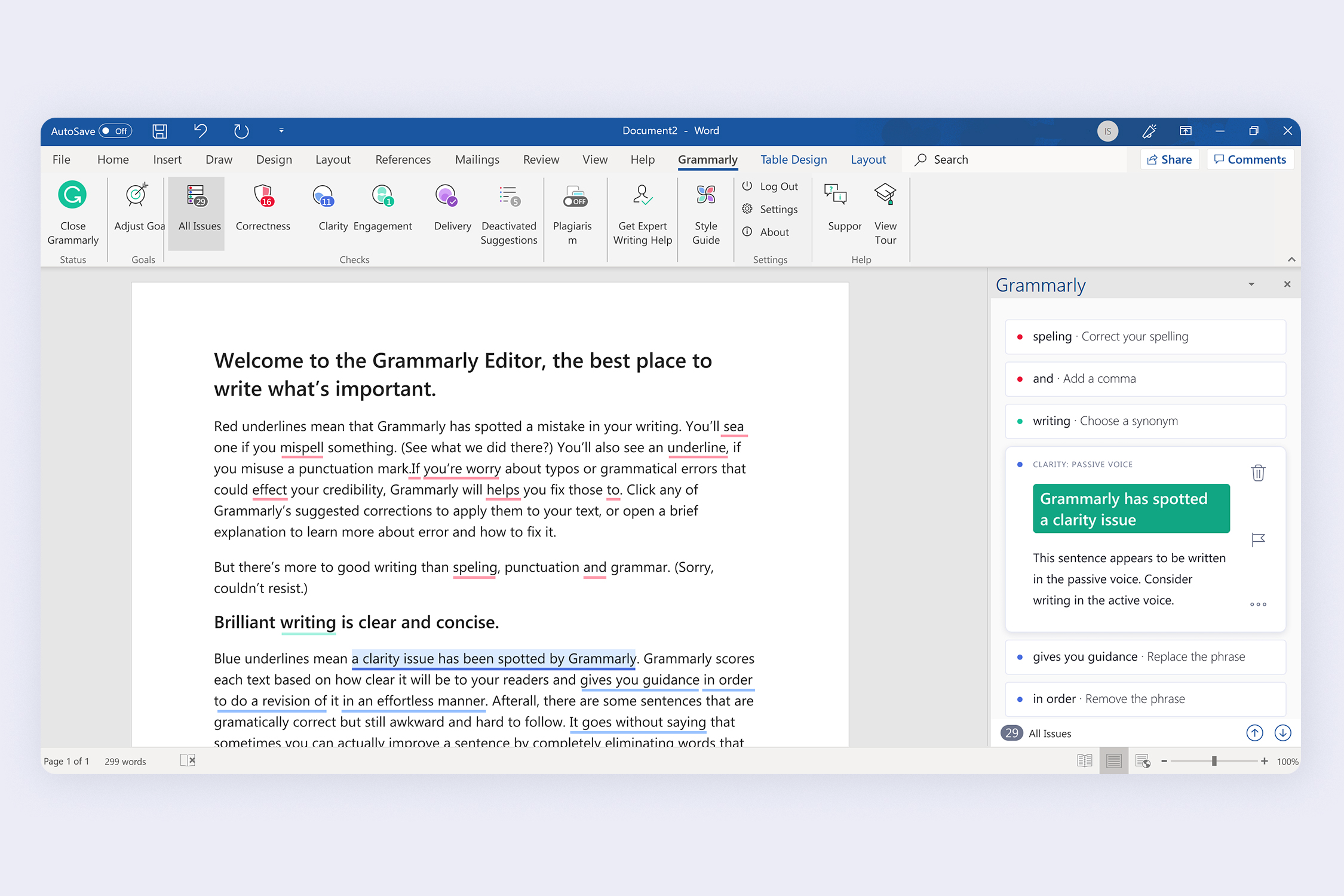
Task: Go to next issue arrow
Action: (x=1282, y=733)
